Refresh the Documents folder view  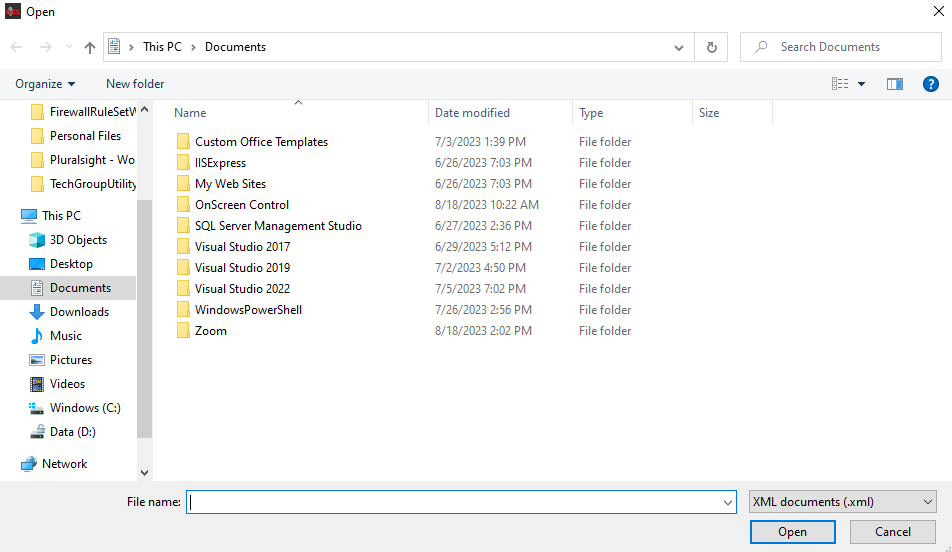pos(712,47)
